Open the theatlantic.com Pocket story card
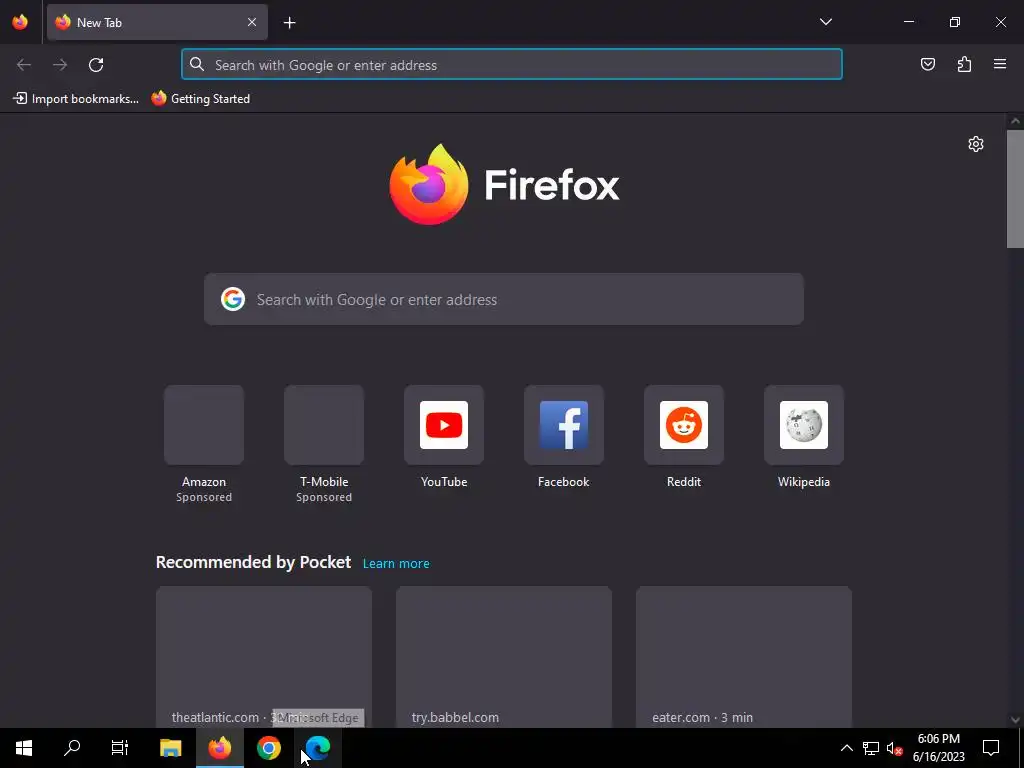Image resolution: width=1024 pixels, height=768 pixels. [264, 656]
